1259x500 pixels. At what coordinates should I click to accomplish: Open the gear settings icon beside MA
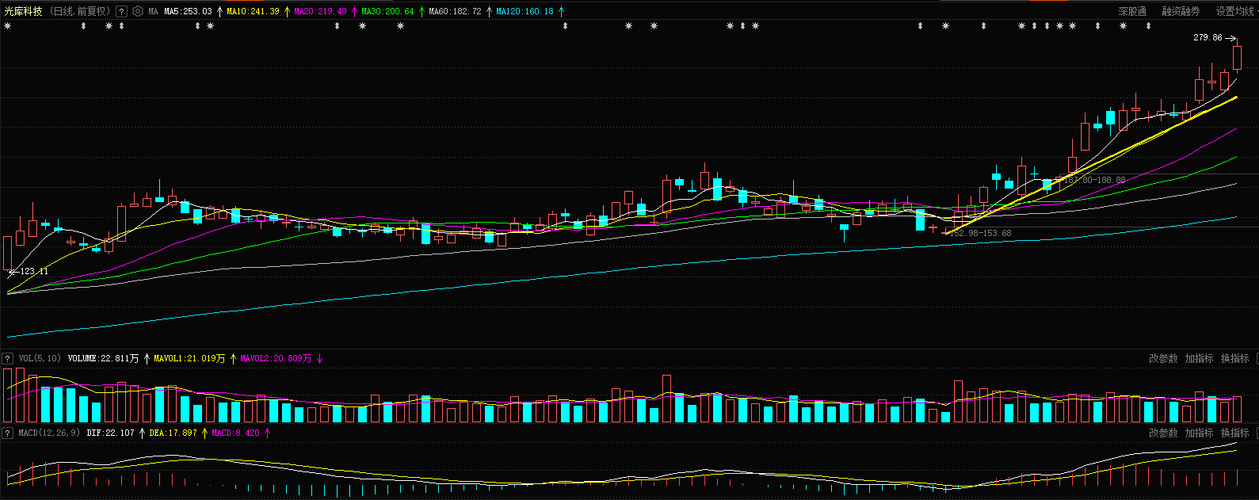click(137, 11)
